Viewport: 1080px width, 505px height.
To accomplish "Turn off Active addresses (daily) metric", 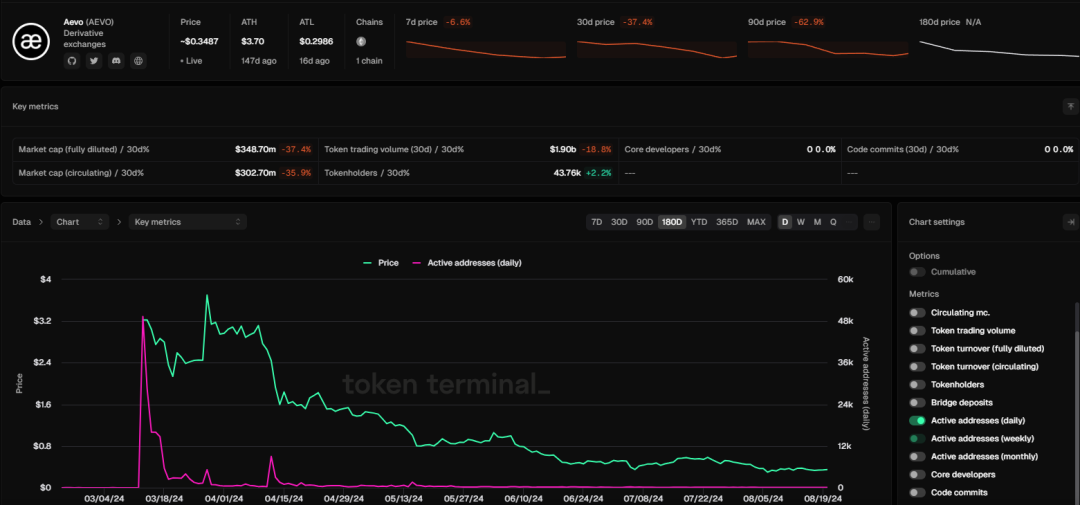I will (917, 421).
